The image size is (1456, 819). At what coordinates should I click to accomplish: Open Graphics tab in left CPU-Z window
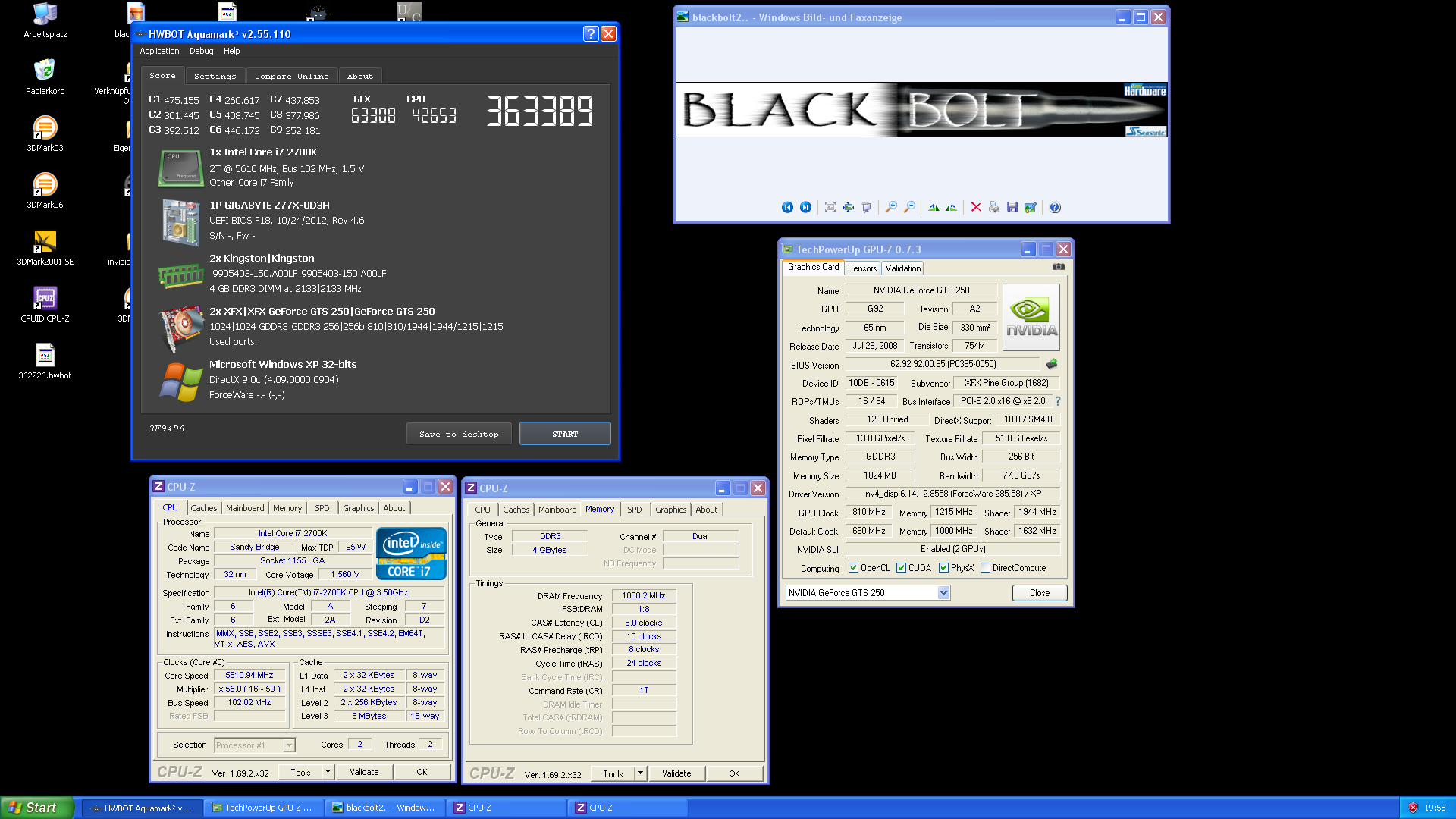click(358, 508)
